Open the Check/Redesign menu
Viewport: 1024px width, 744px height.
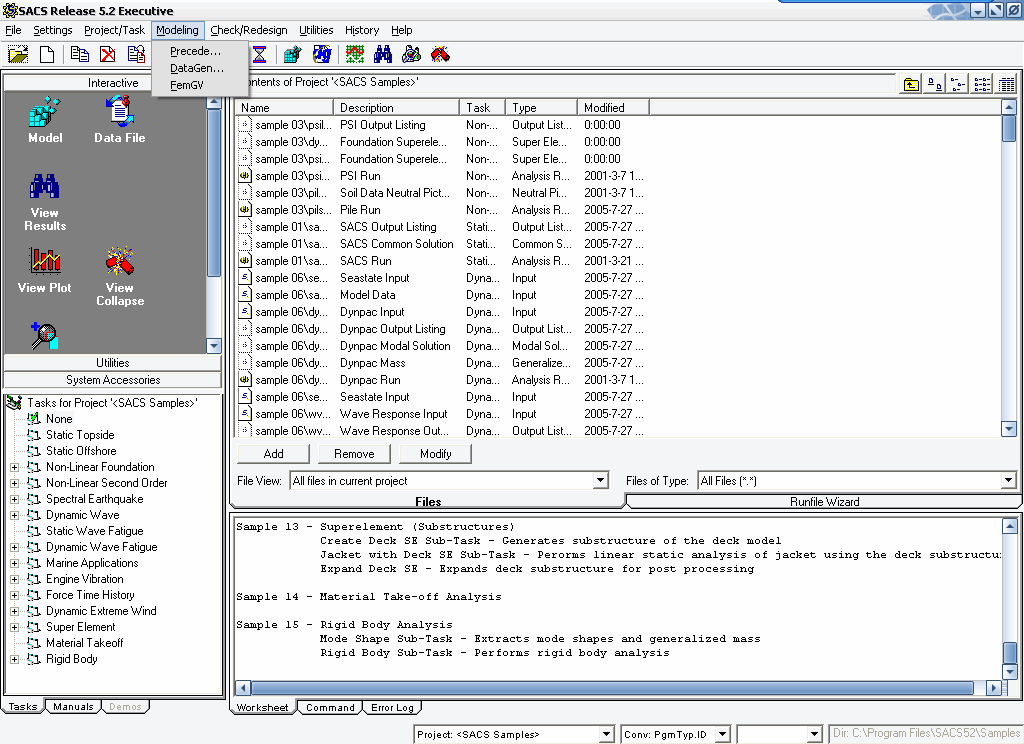[249, 30]
